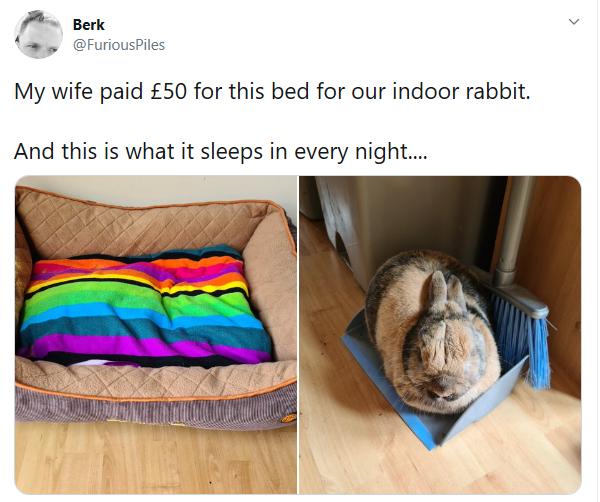
Task: Expand the tweet options chevron
Action: click(x=574, y=22)
